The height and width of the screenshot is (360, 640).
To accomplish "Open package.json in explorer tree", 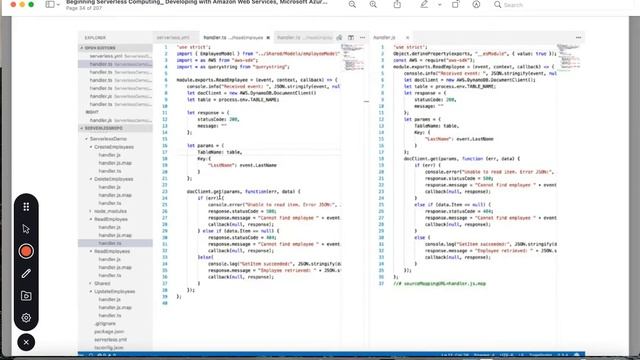I will pyautogui.click(x=109, y=331).
